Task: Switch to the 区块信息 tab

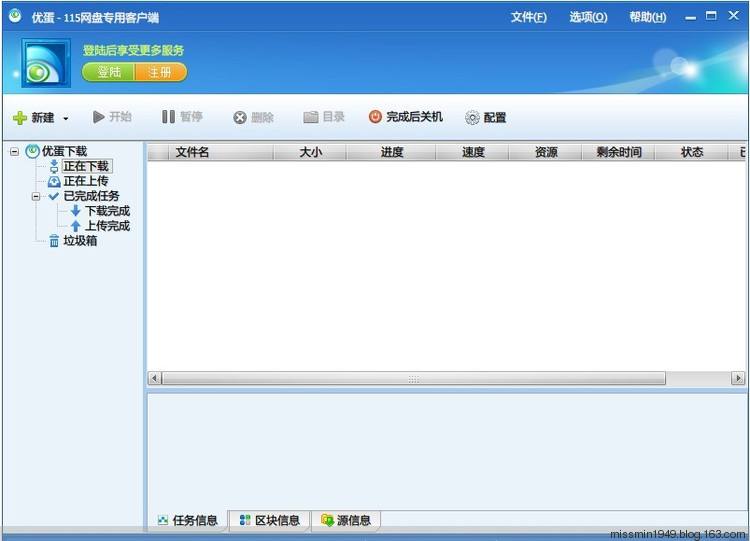Action: pyautogui.click(x=269, y=520)
